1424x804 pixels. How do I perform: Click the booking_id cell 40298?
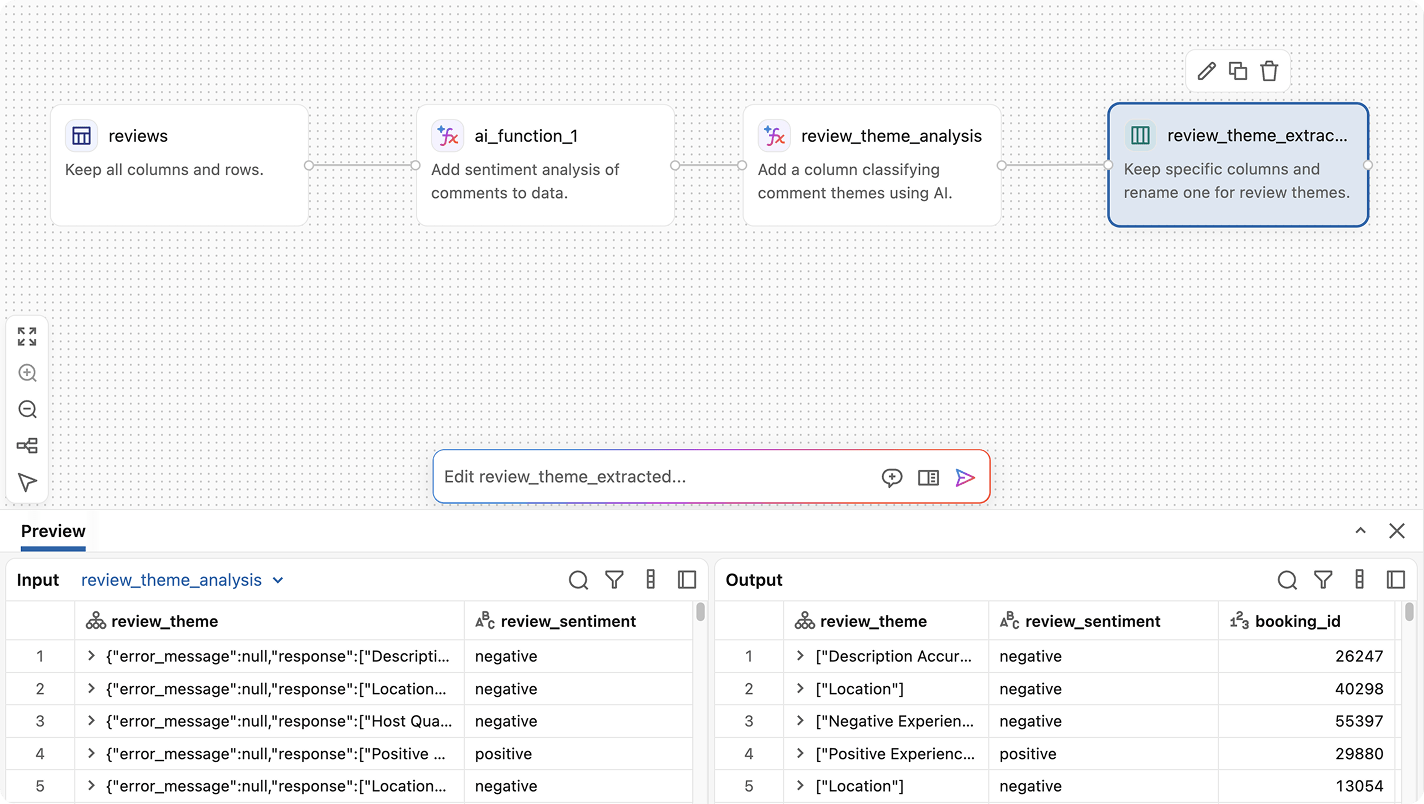pos(1306,689)
